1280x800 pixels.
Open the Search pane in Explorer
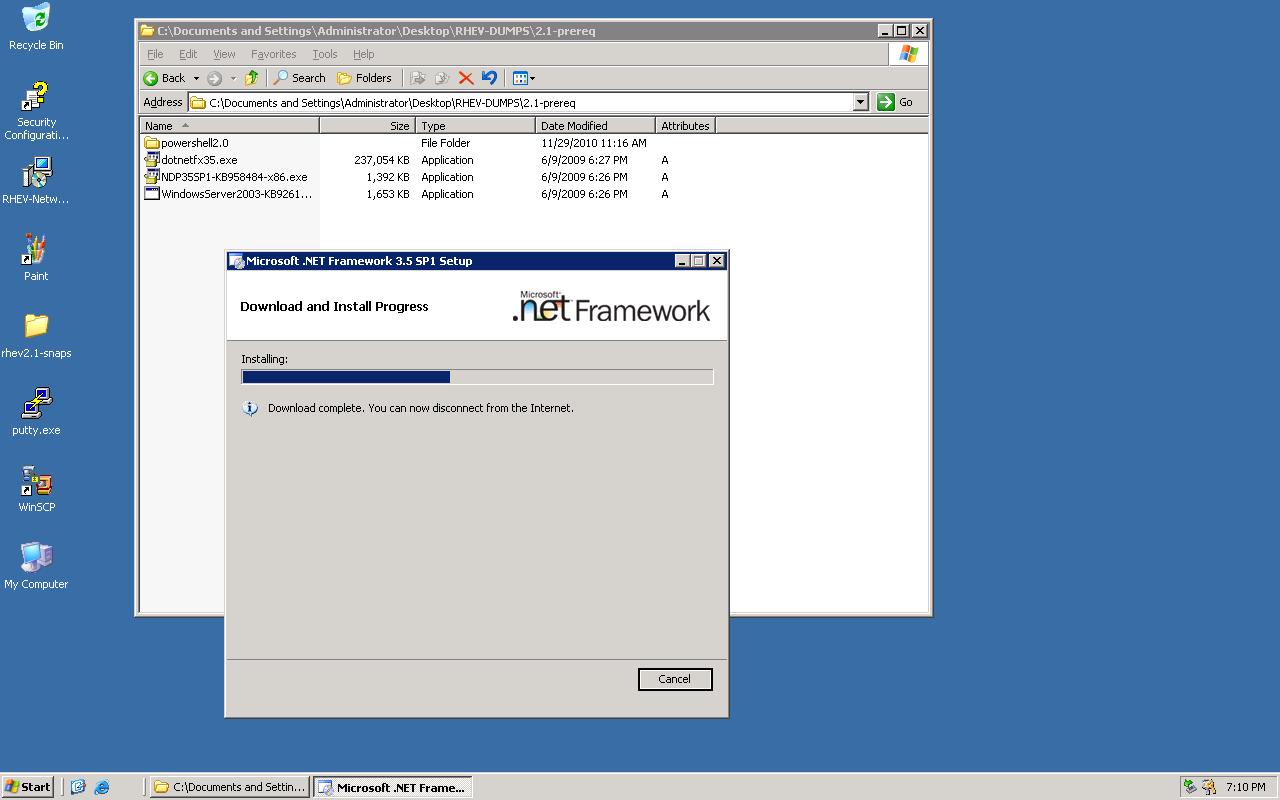300,78
